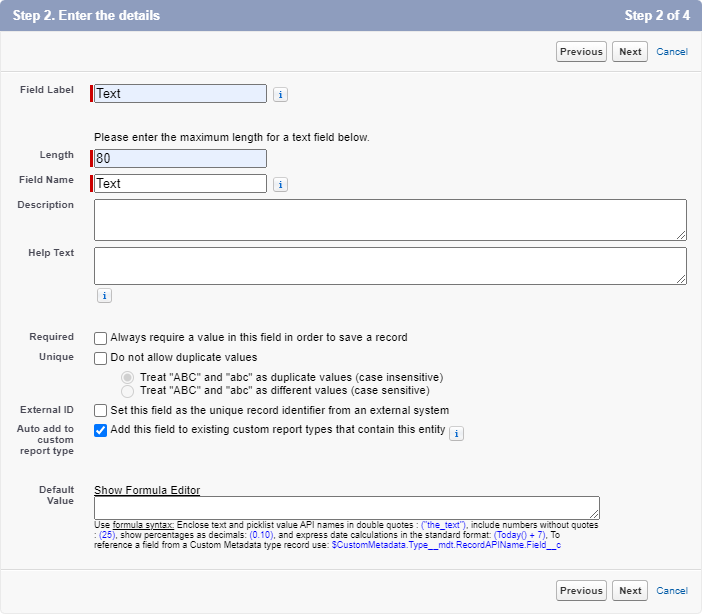Click the info icon beside Field Name

(x=281, y=184)
